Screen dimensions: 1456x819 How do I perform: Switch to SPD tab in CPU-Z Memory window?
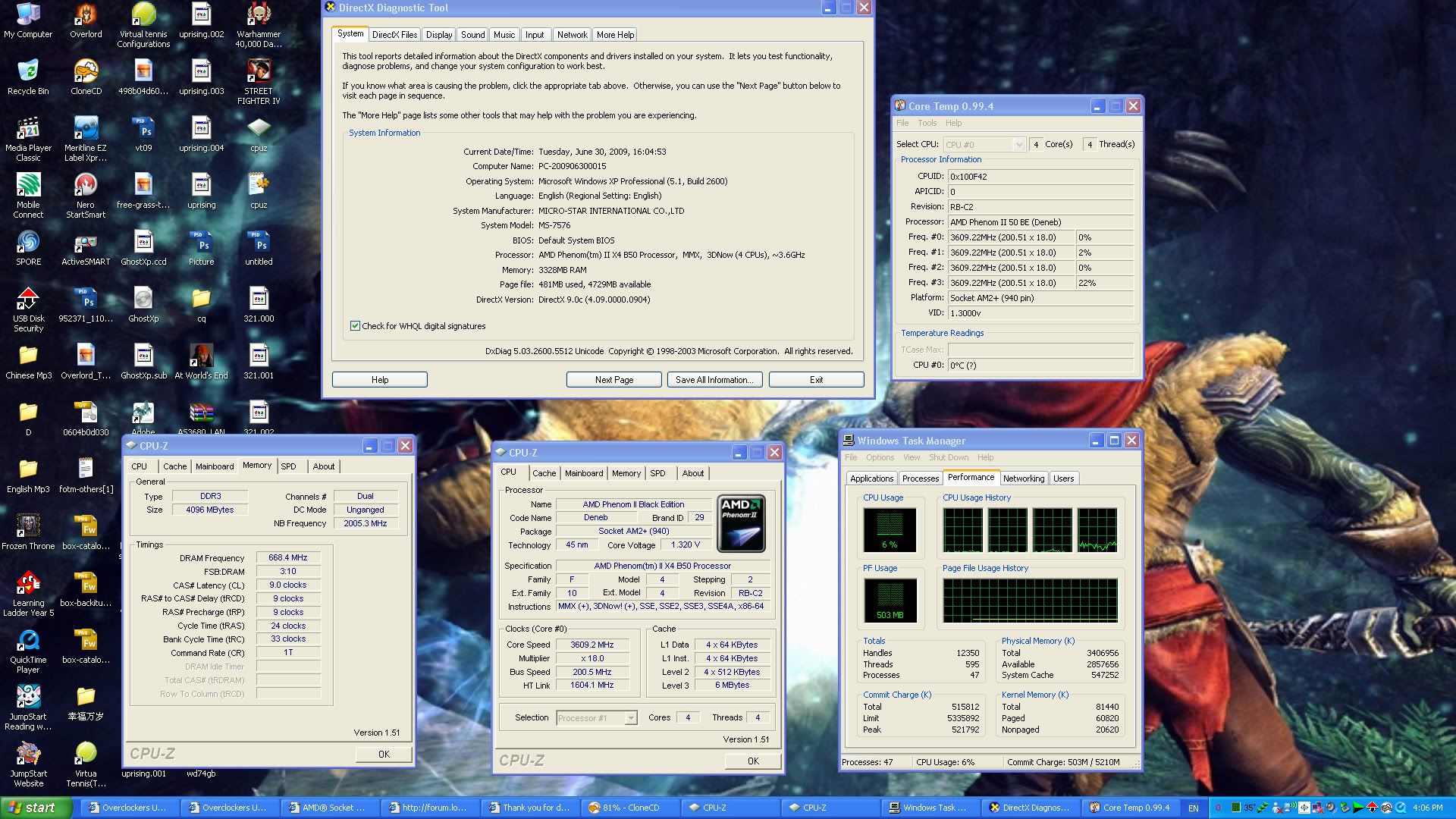289,466
